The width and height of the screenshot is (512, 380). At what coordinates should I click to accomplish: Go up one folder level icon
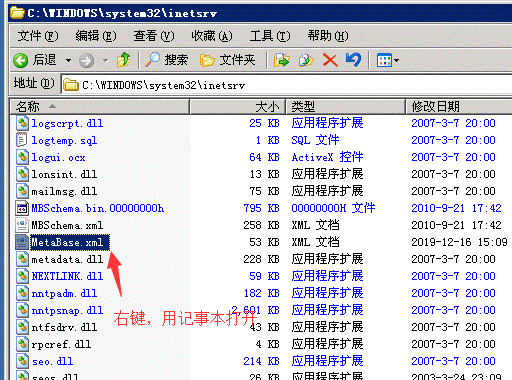point(124,60)
